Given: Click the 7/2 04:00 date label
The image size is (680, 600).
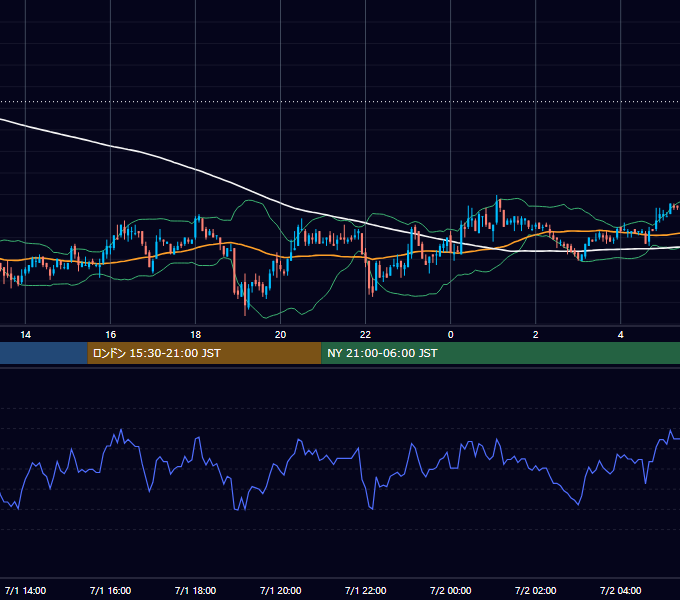Looking at the screenshot, I should click(x=621, y=591).
